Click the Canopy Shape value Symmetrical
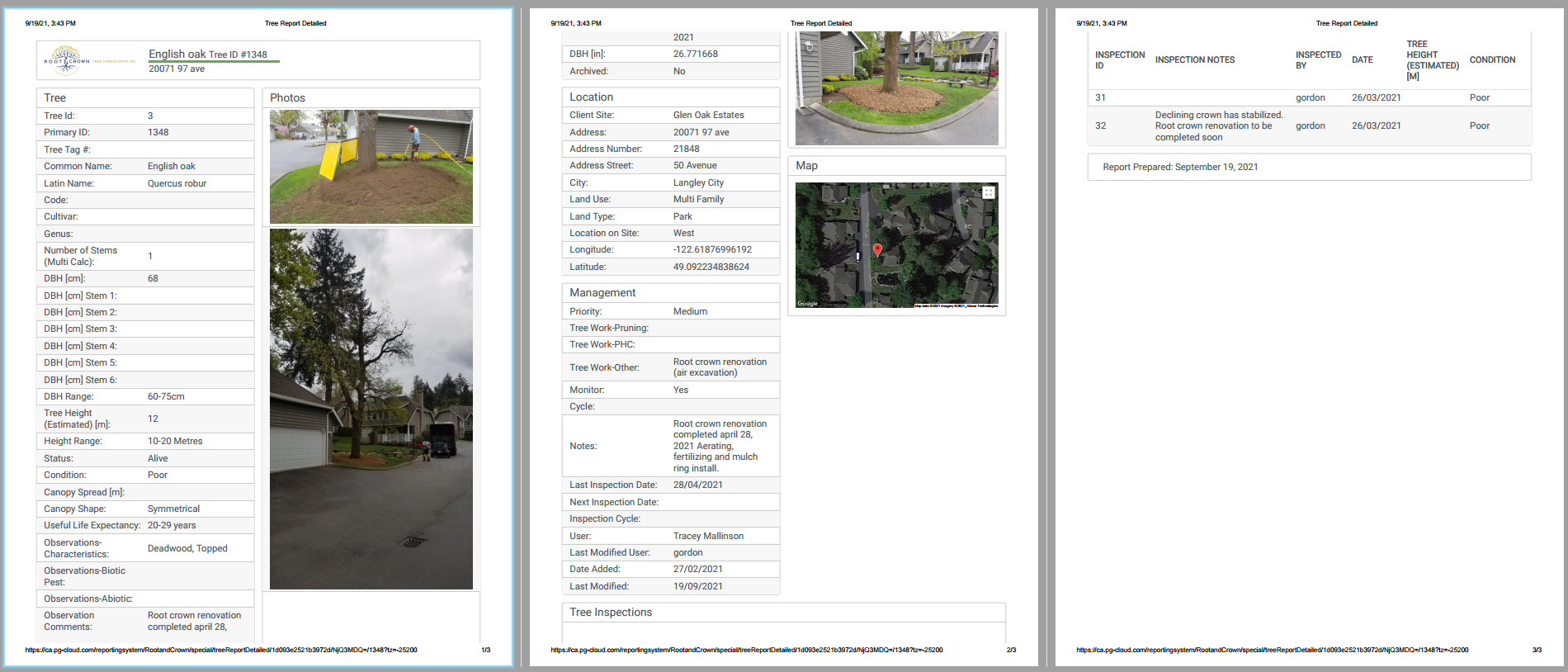1568x672 pixels. tap(173, 509)
